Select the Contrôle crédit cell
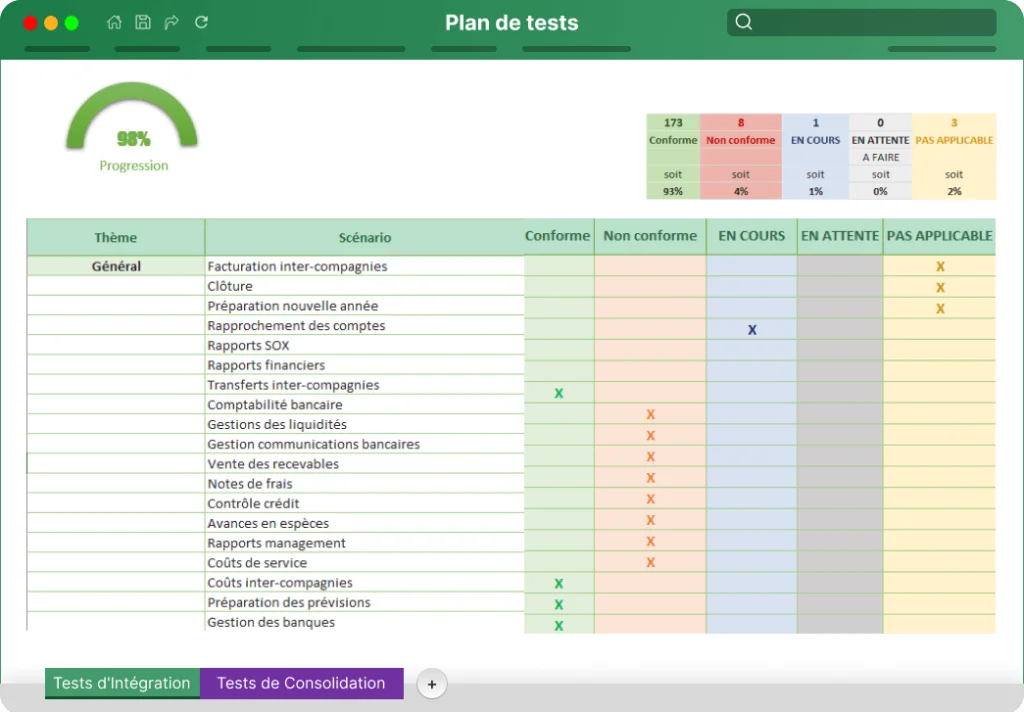The image size is (1024, 712). point(364,503)
